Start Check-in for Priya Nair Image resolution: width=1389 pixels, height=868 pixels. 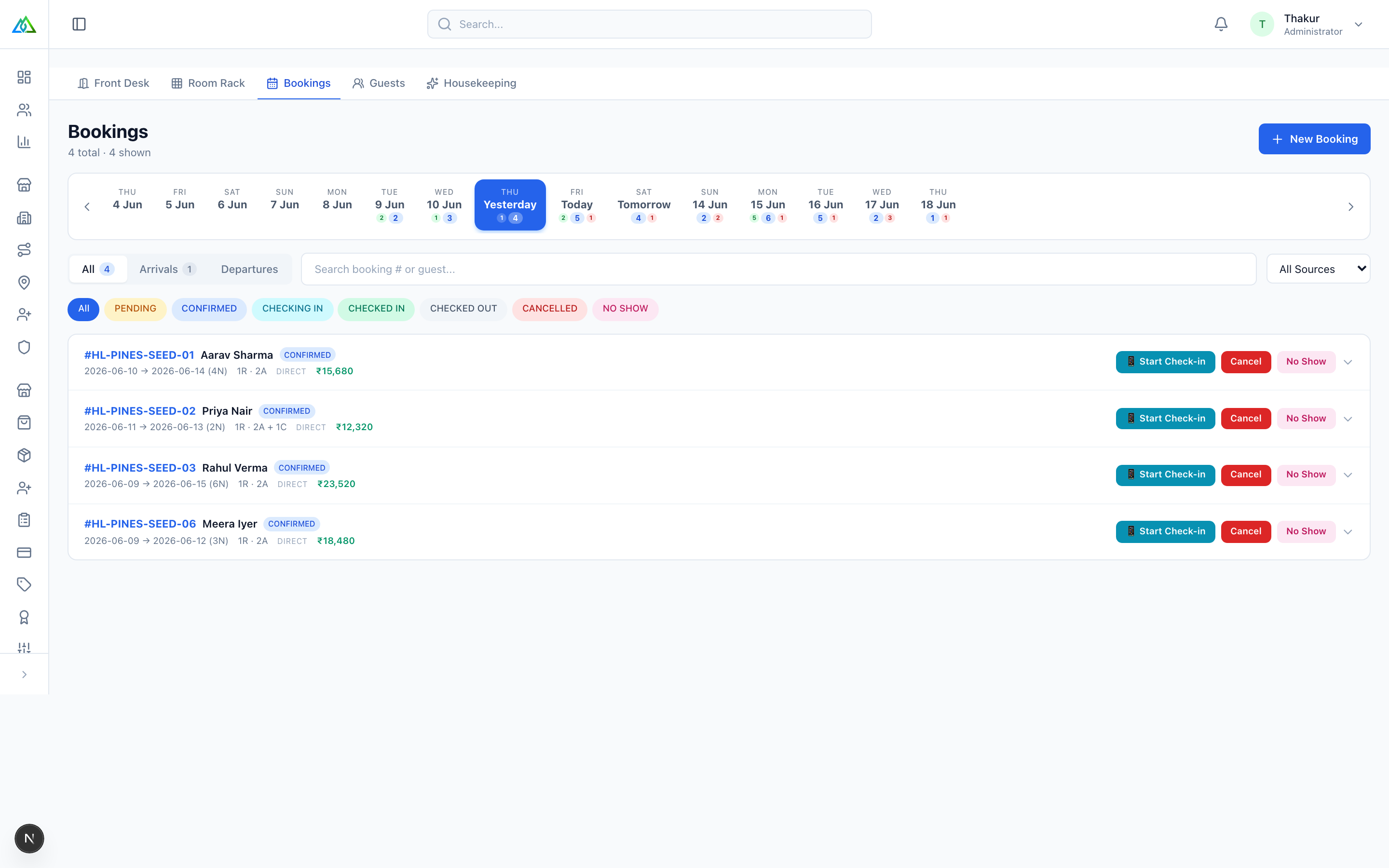coord(1165,419)
